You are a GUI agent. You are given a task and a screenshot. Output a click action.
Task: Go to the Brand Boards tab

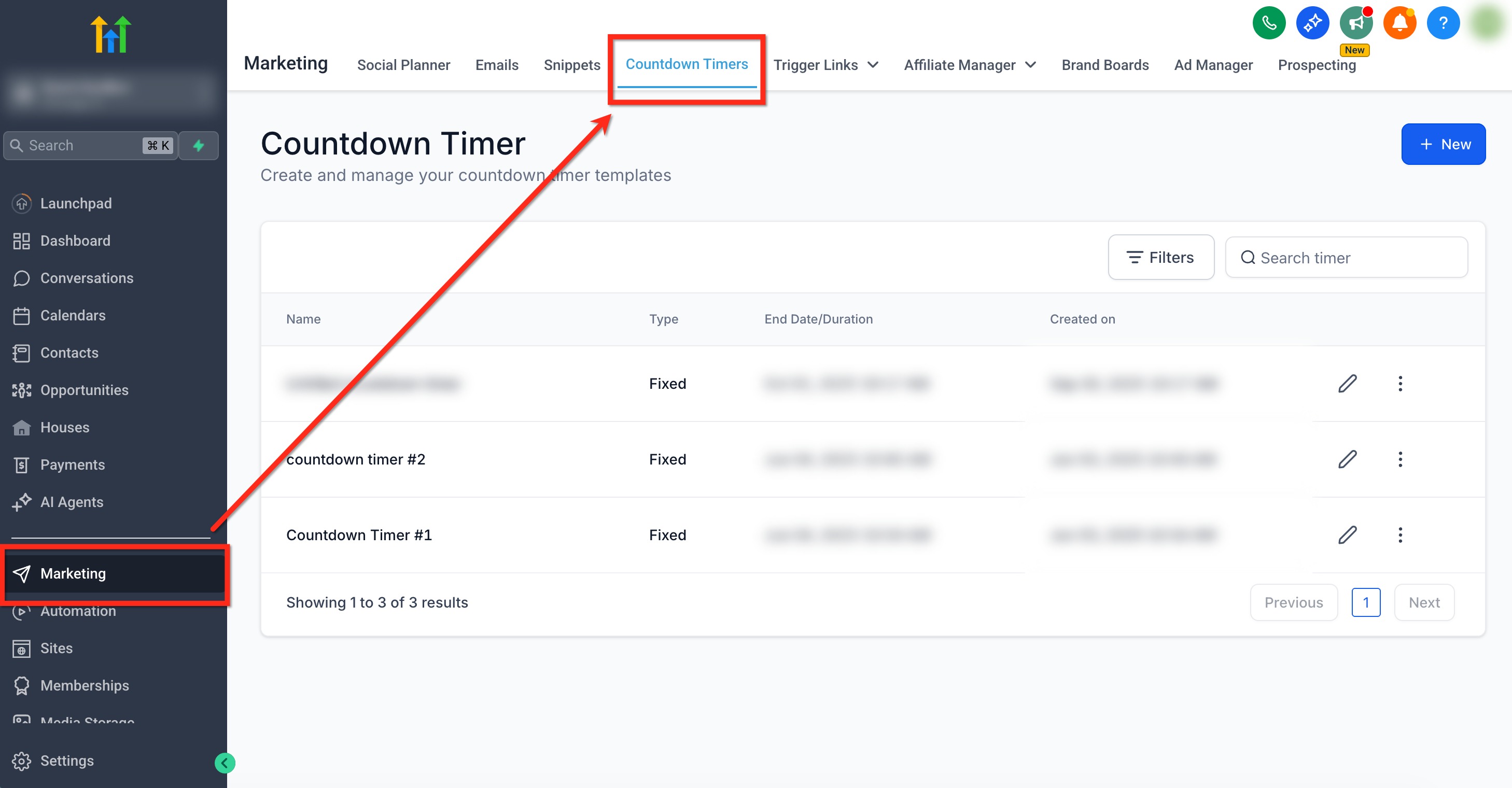click(x=1104, y=65)
